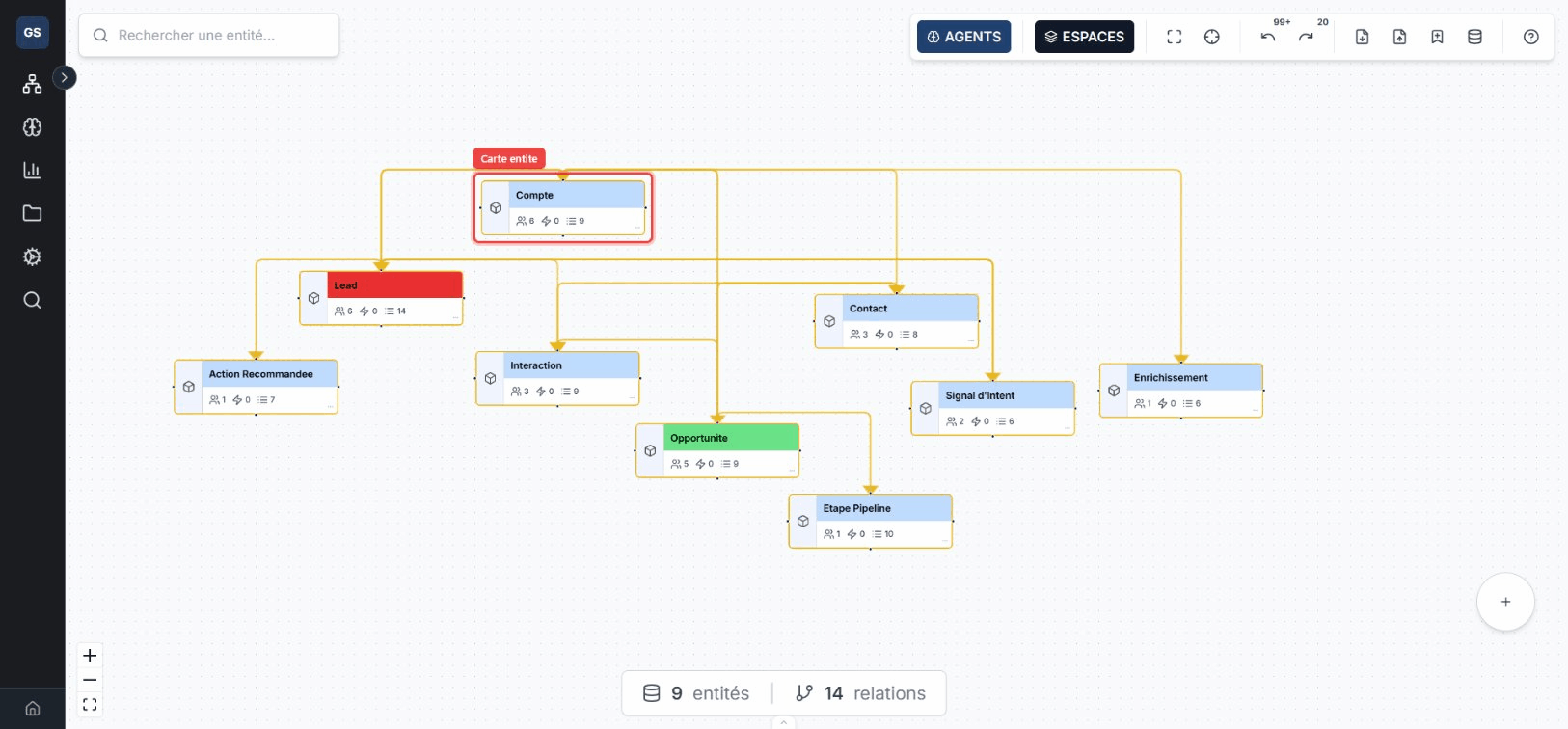Screen dimensions: 1568x729
Task: Select the red Lead entity header
Action: [394, 285]
